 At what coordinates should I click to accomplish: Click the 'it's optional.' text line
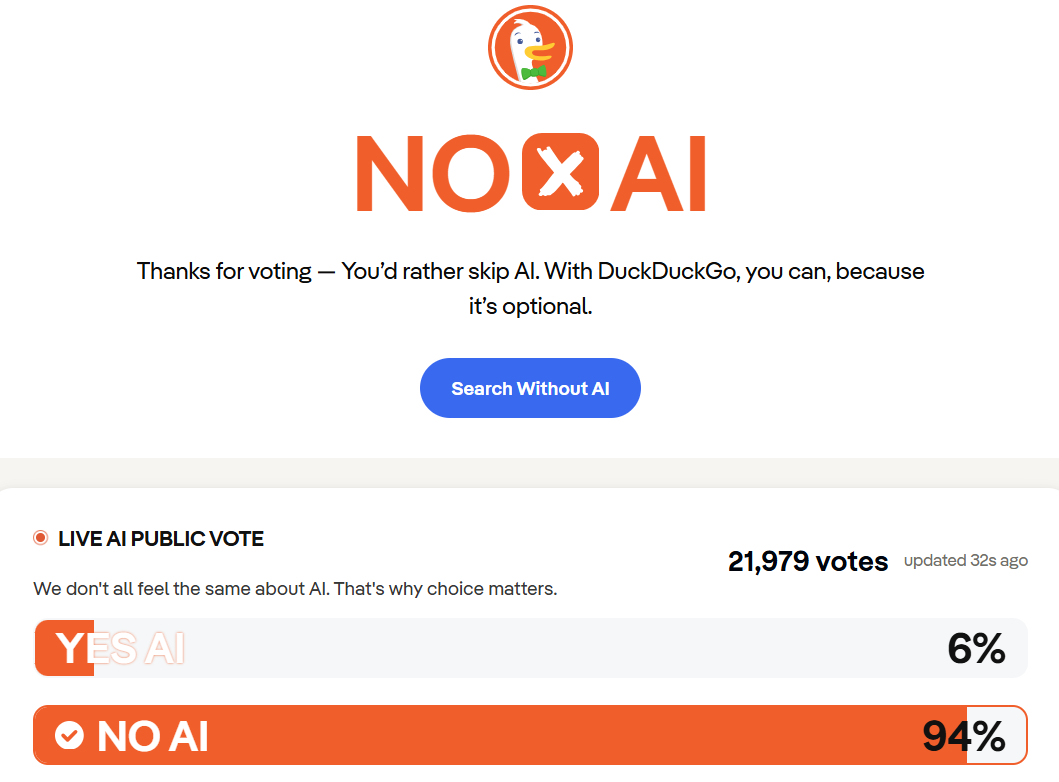coord(530,307)
